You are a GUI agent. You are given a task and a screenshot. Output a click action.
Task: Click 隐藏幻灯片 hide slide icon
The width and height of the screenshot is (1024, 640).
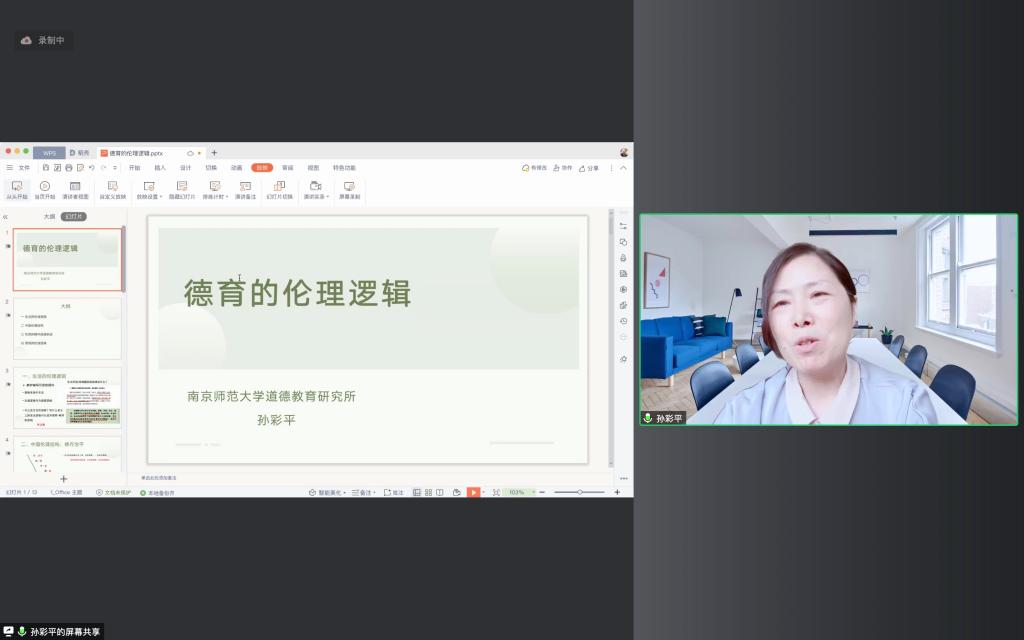pyautogui.click(x=182, y=187)
